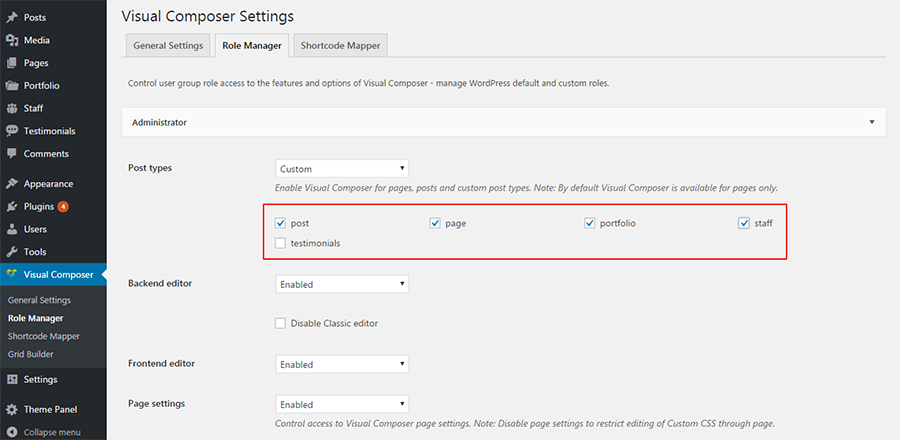Switch to the Shortcode Mapper tab
This screenshot has height=440, width=900.
click(340, 46)
